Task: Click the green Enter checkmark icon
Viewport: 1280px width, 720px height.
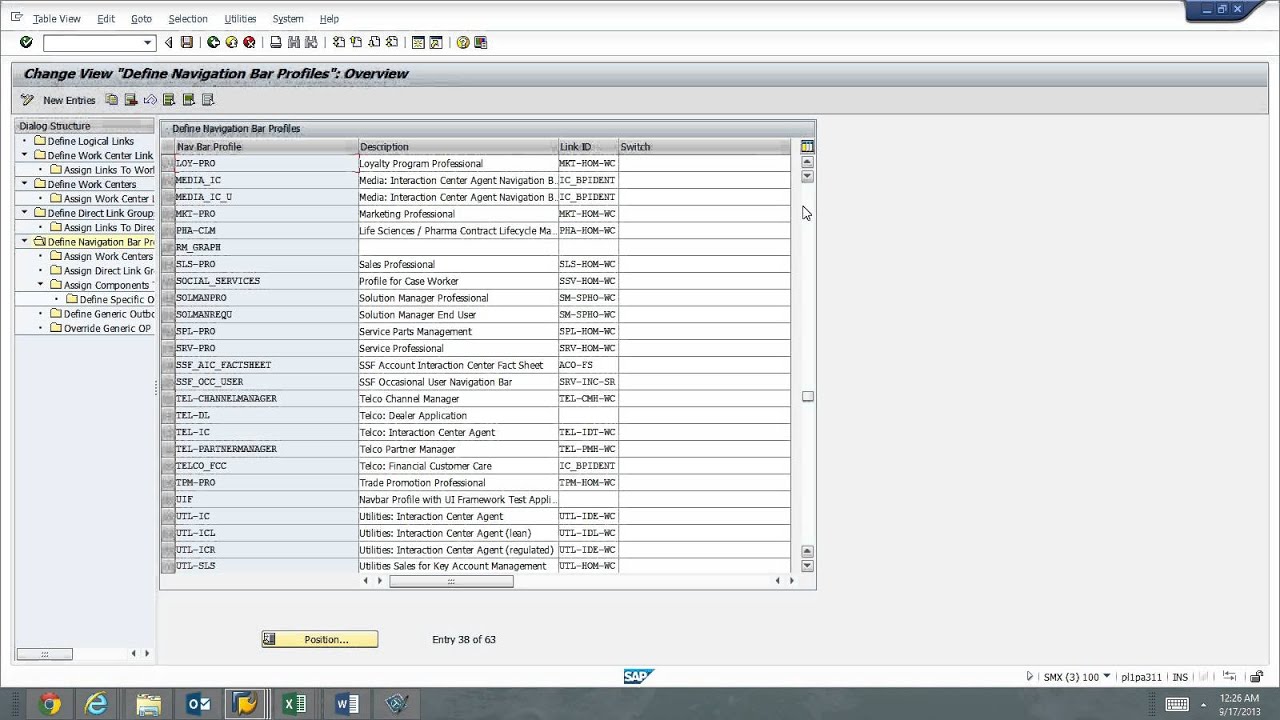Action: [26, 42]
